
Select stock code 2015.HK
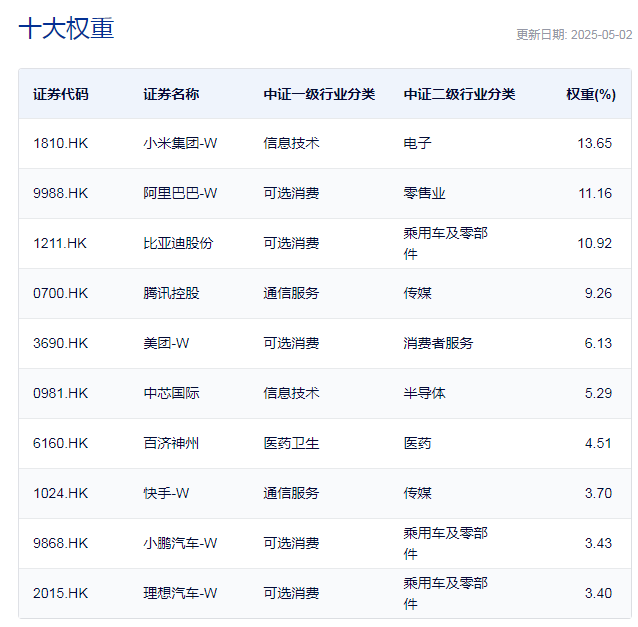[x=61, y=594]
